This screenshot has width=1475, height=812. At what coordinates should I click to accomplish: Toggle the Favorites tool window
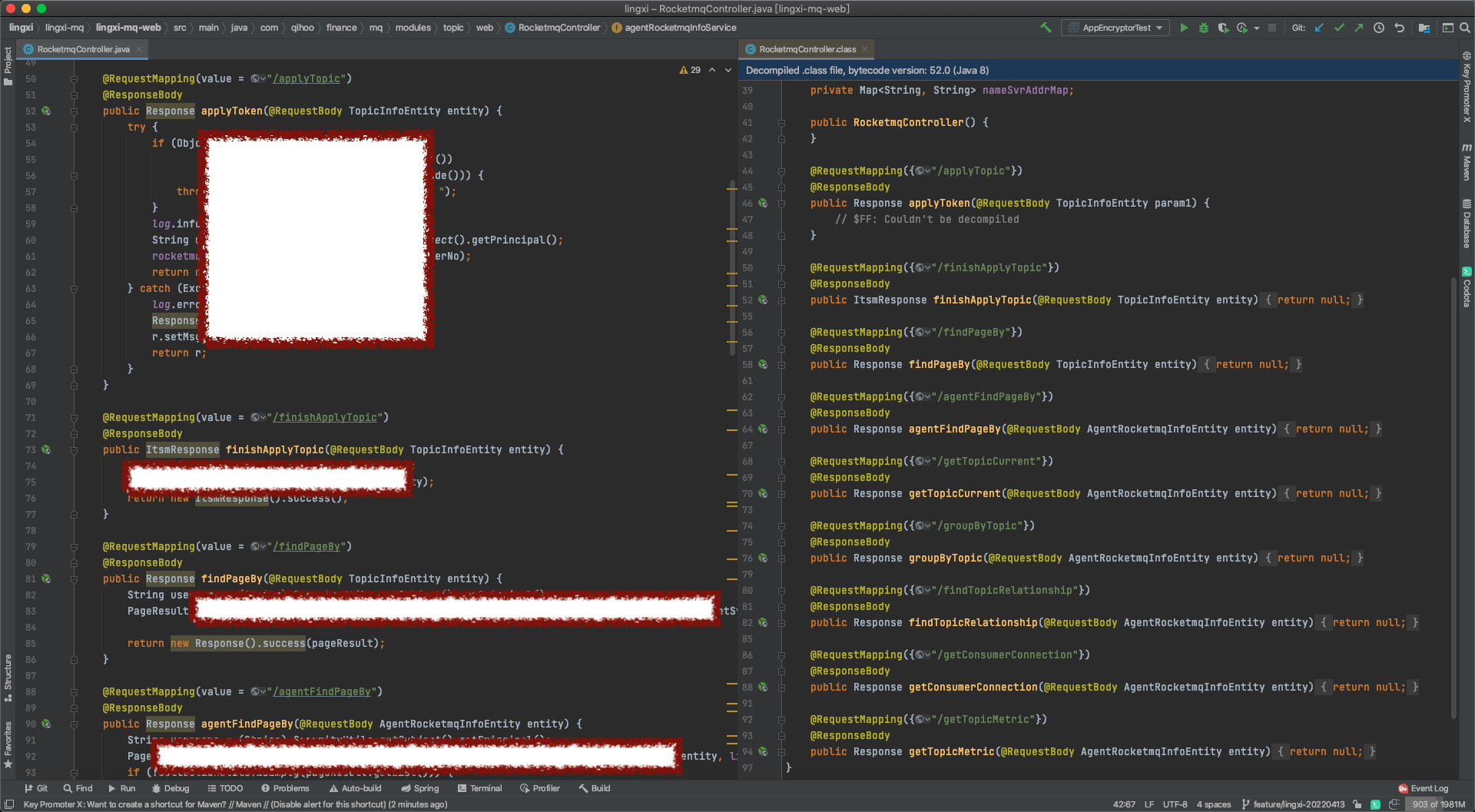click(x=8, y=744)
